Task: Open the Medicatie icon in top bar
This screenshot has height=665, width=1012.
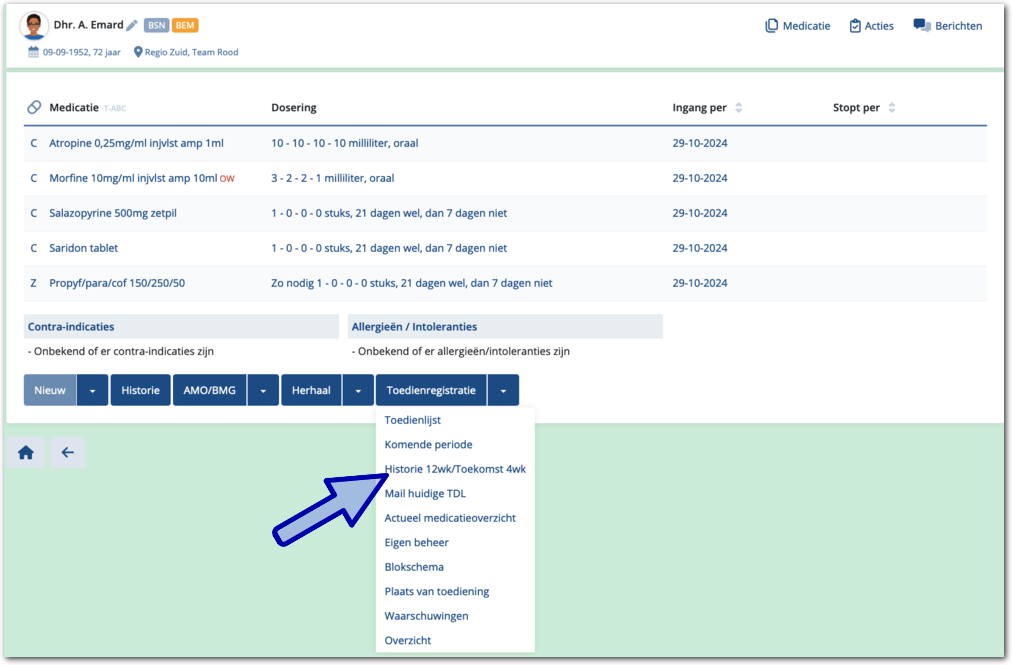Action: (772, 26)
